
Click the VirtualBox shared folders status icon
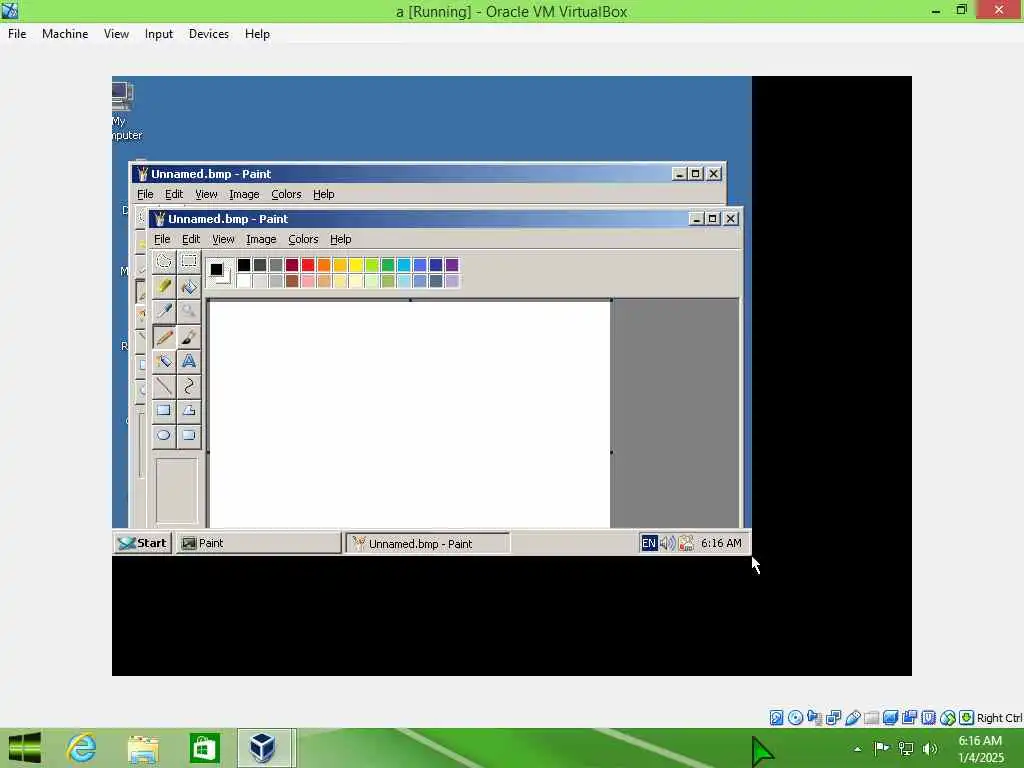tap(871, 718)
